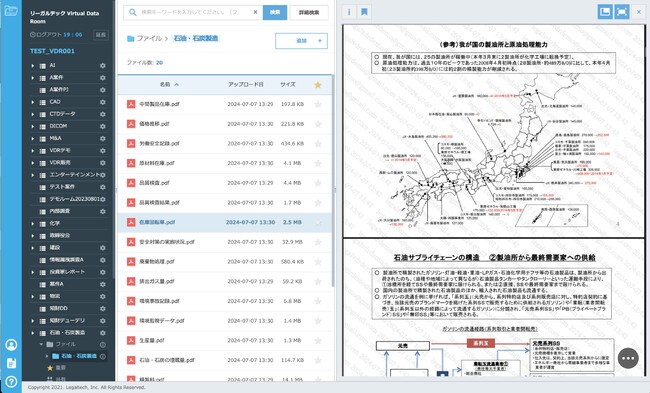Favorite the 4.1 MB file with its star

point(318,163)
